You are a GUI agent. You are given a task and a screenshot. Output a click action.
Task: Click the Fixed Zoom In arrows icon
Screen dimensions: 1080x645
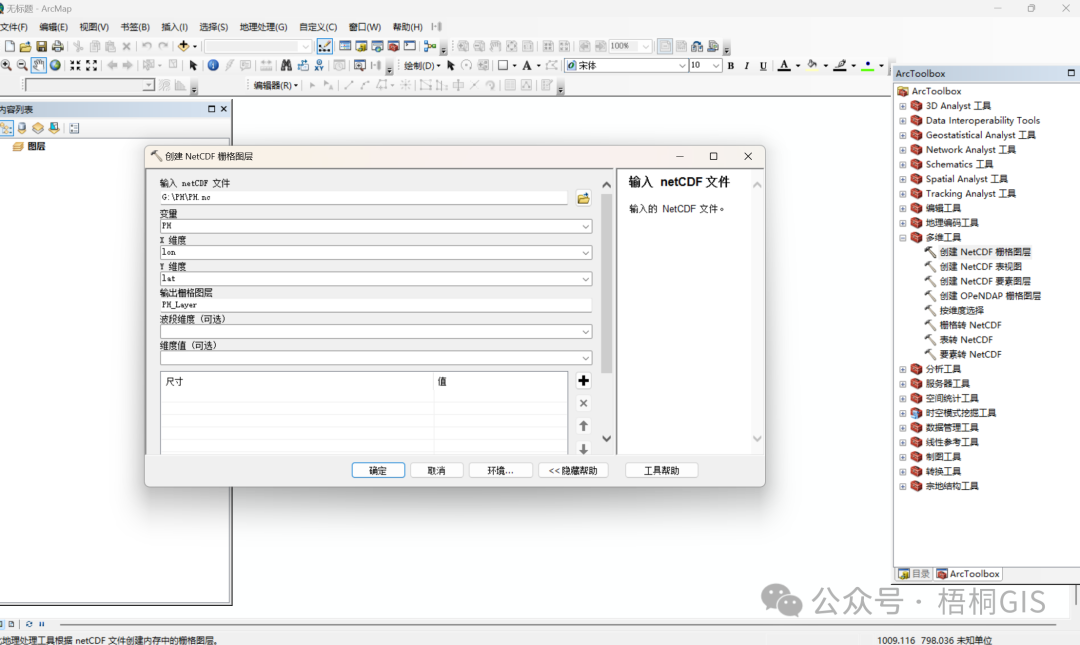point(75,65)
